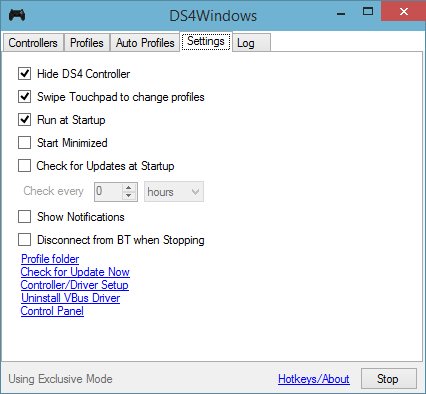View the Log tab
426x394 pixels.
(251, 43)
